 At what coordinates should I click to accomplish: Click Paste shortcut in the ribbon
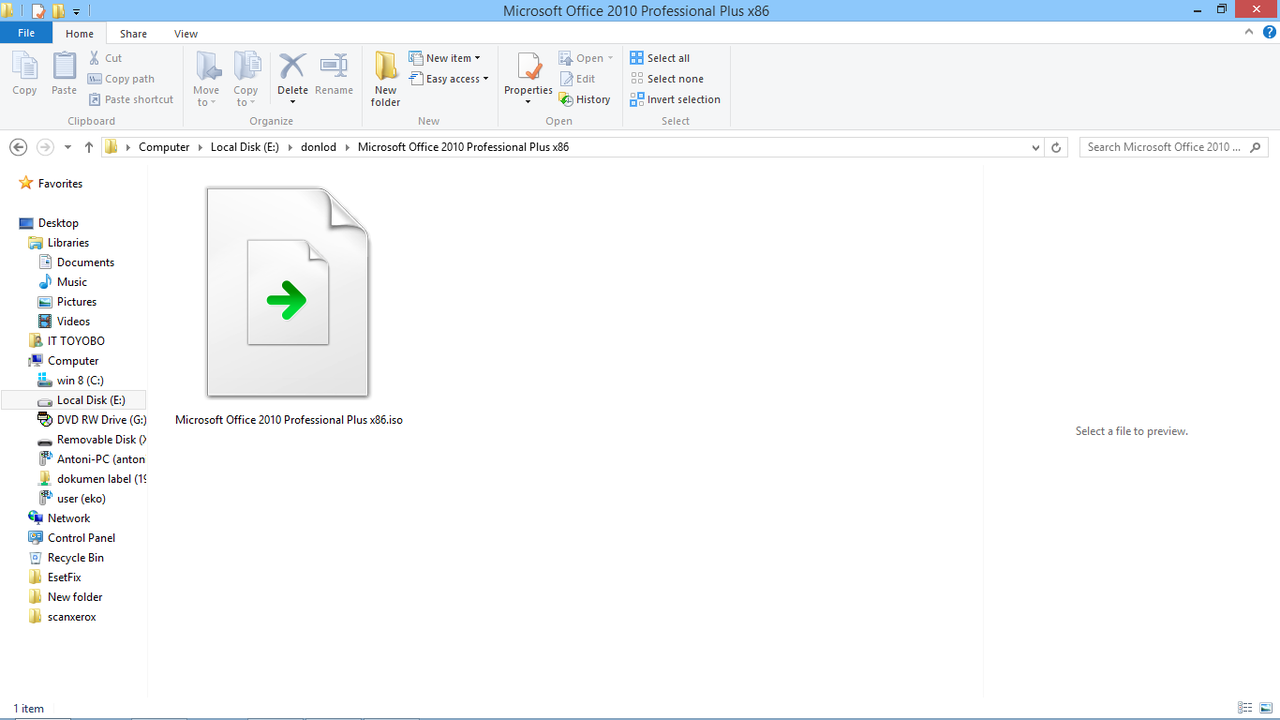(x=131, y=99)
